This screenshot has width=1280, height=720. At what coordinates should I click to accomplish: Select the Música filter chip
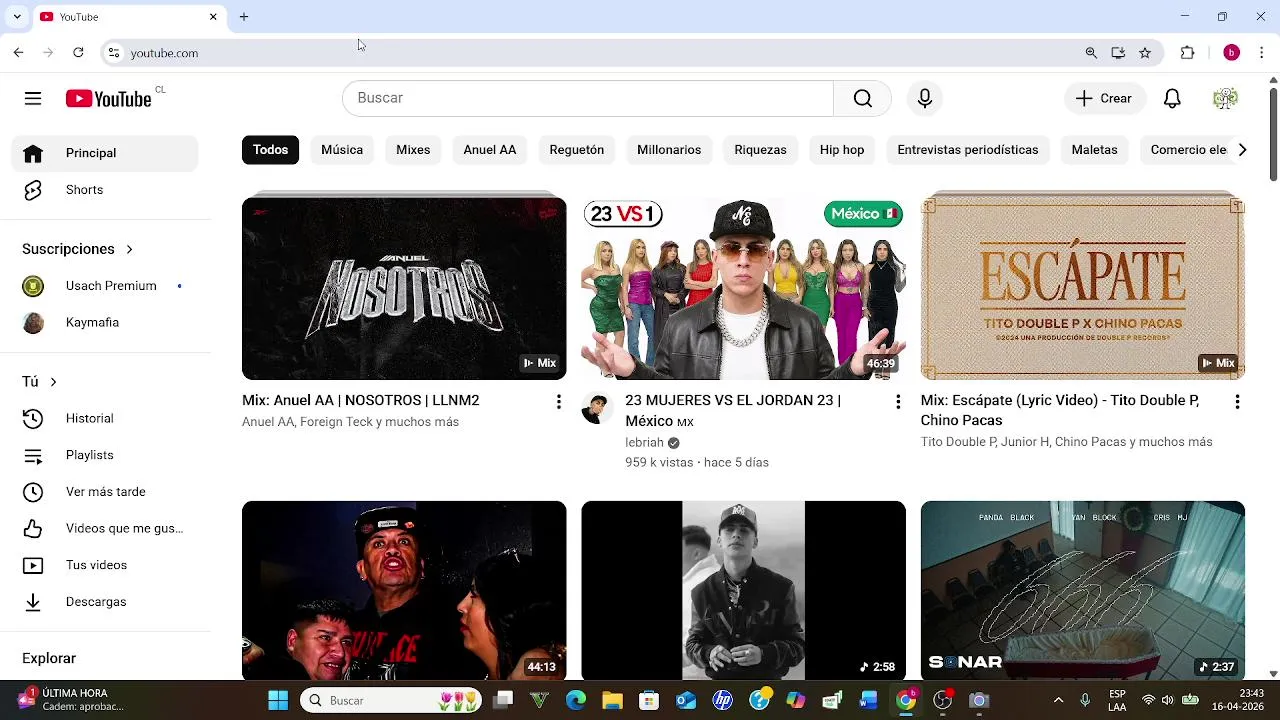point(342,150)
